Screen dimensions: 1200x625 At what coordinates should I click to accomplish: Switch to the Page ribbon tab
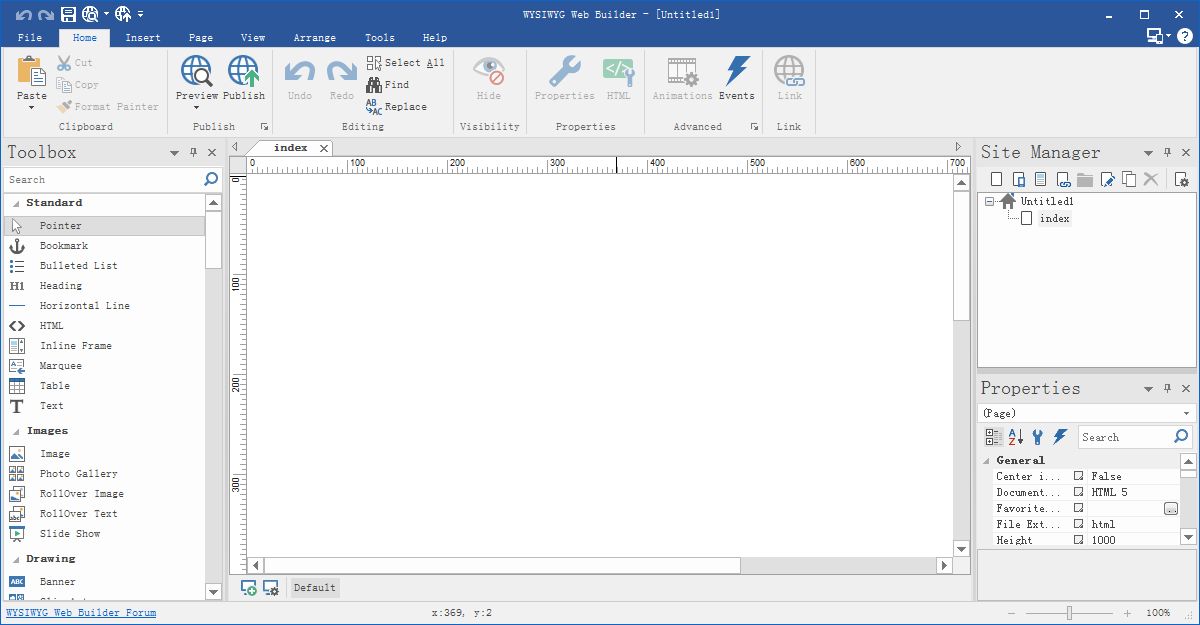click(x=201, y=38)
